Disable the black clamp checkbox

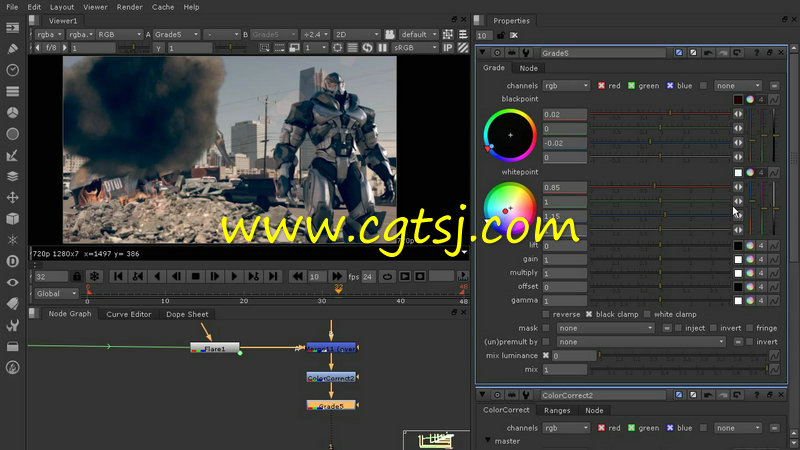tap(589, 314)
